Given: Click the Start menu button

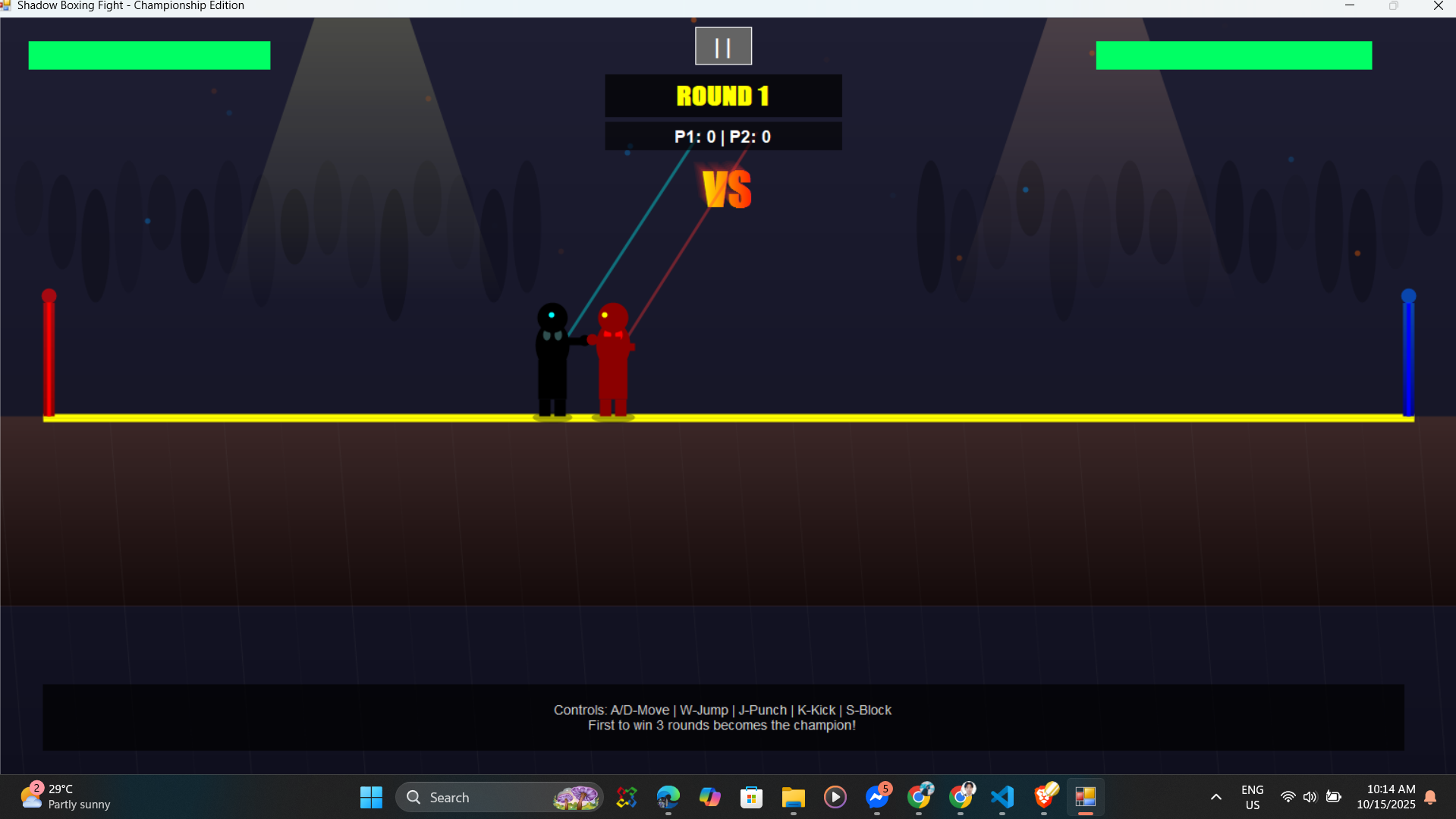Looking at the screenshot, I should tap(370, 797).
